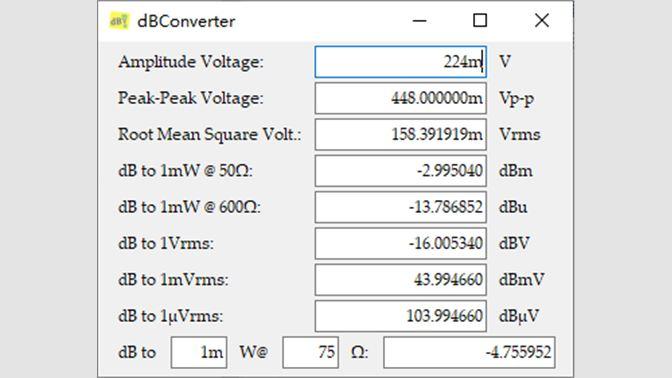Click the 'dBm' unit label
Screen dimensions: 672x378
tap(516, 171)
